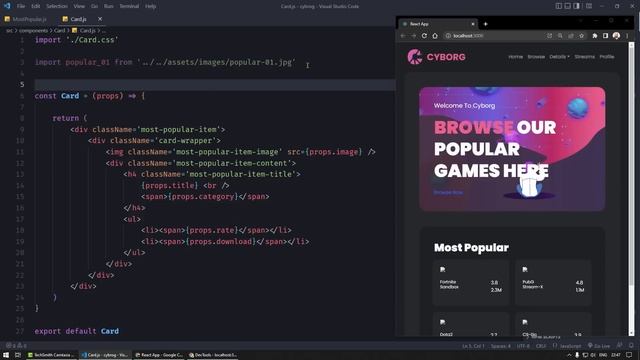Toggle bottom panel layout in VS Code
640x360 pixels.
point(567,6)
